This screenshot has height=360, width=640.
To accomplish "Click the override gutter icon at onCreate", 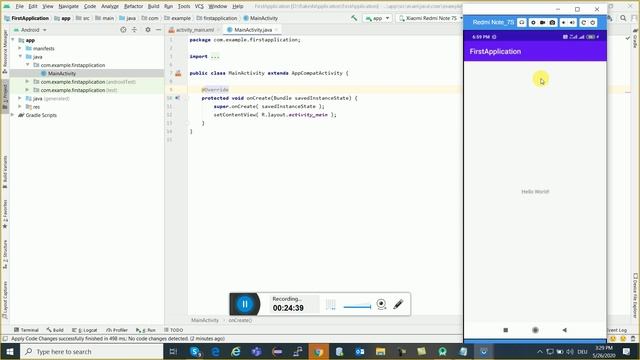I will [178, 98].
